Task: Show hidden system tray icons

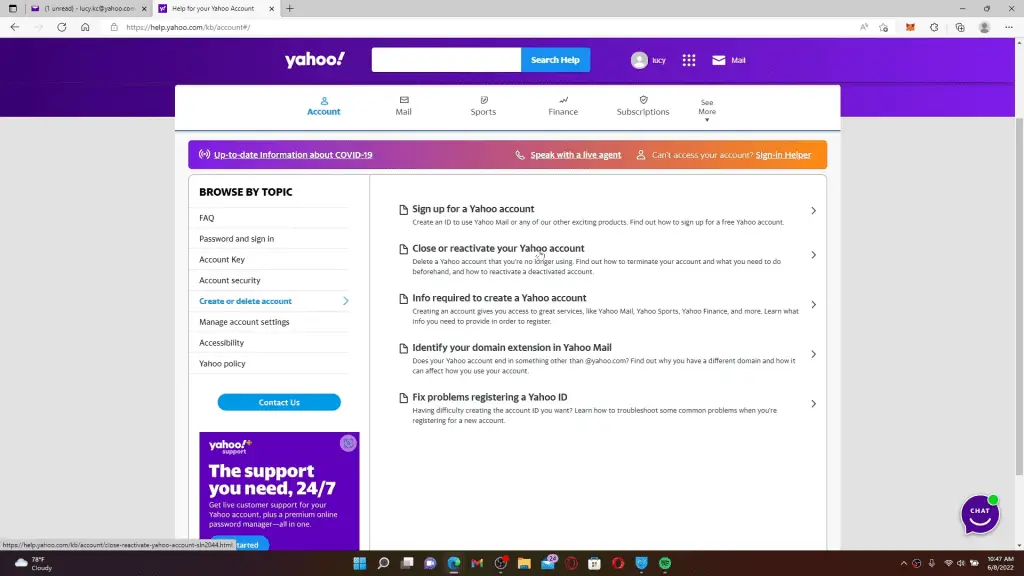Action: pyautogui.click(x=904, y=563)
